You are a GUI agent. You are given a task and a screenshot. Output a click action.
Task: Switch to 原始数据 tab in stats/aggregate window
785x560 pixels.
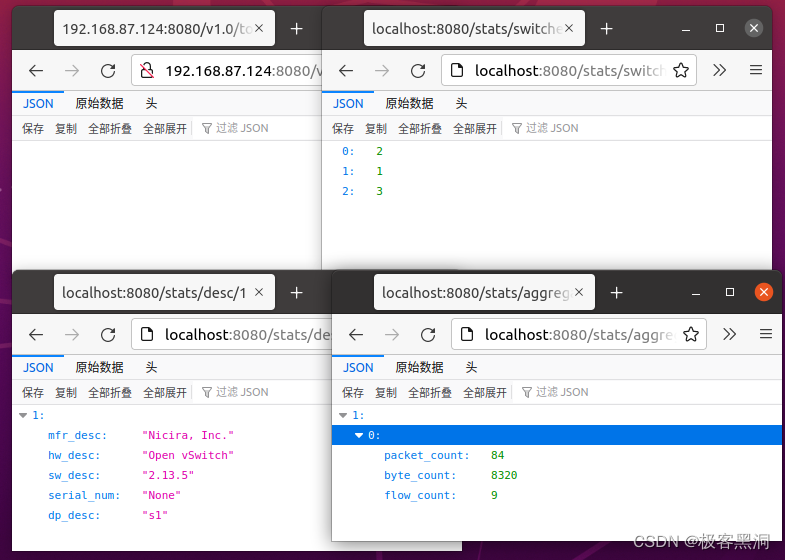(x=419, y=367)
